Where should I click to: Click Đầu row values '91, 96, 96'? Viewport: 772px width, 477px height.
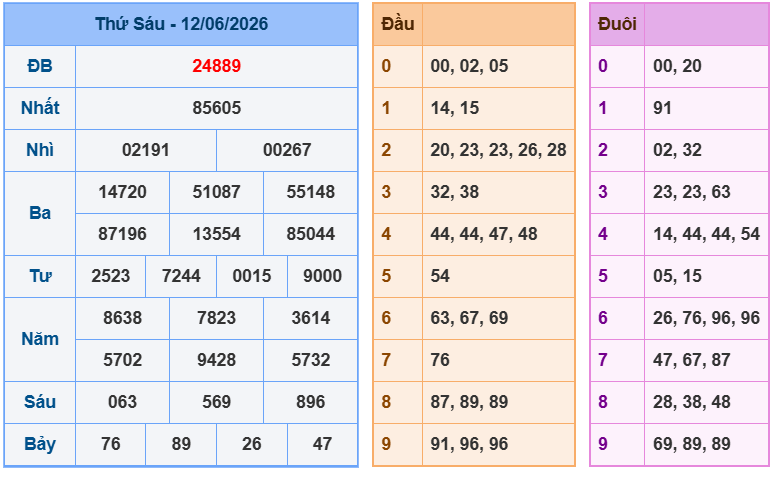point(469,444)
